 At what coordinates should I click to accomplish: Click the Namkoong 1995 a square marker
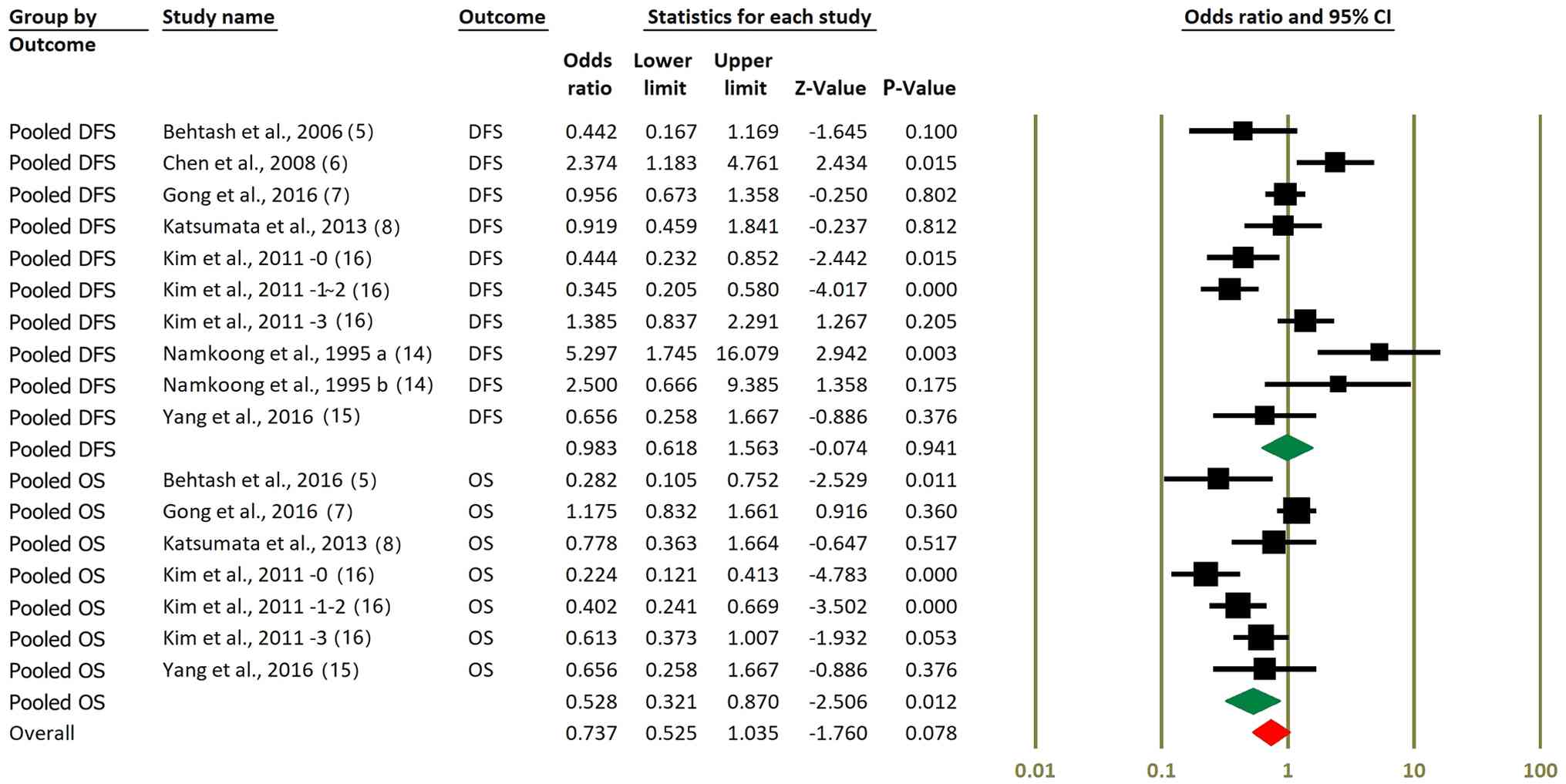pyautogui.click(x=1379, y=352)
